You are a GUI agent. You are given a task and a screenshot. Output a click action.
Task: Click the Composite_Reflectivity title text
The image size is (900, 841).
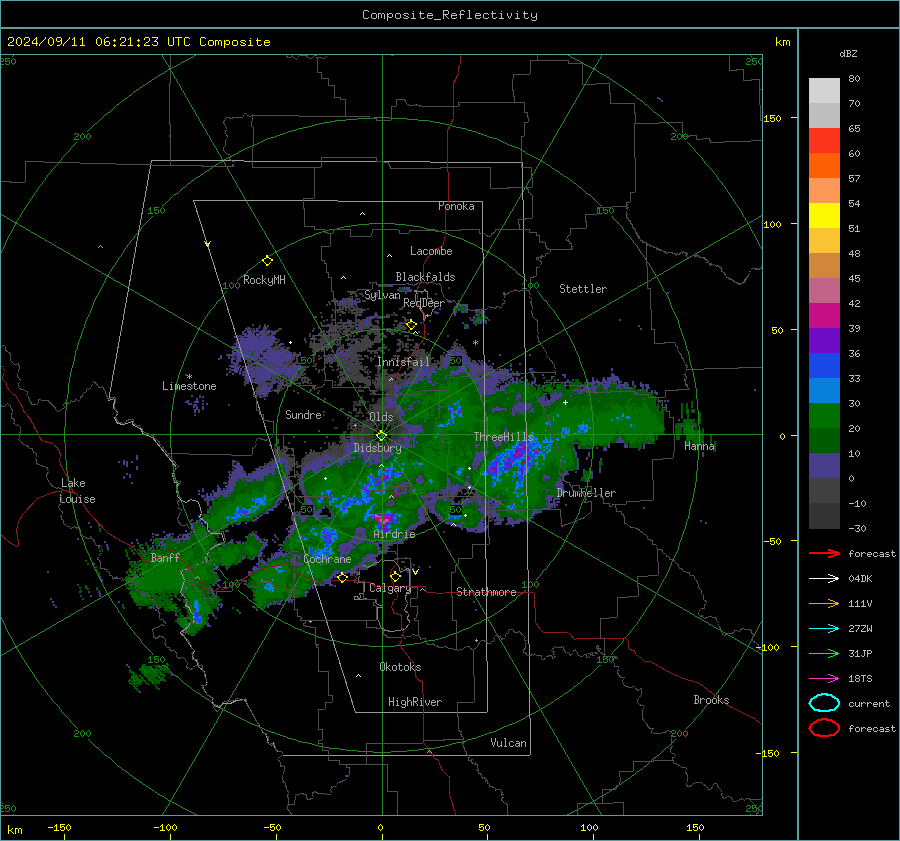point(449,15)
